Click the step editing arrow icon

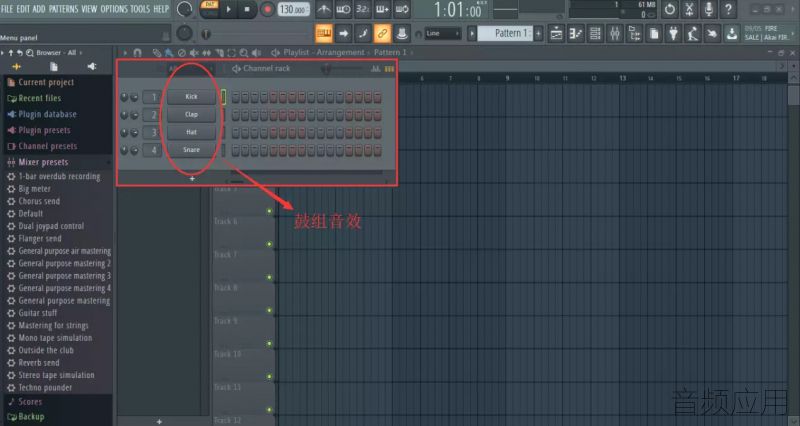343,34
